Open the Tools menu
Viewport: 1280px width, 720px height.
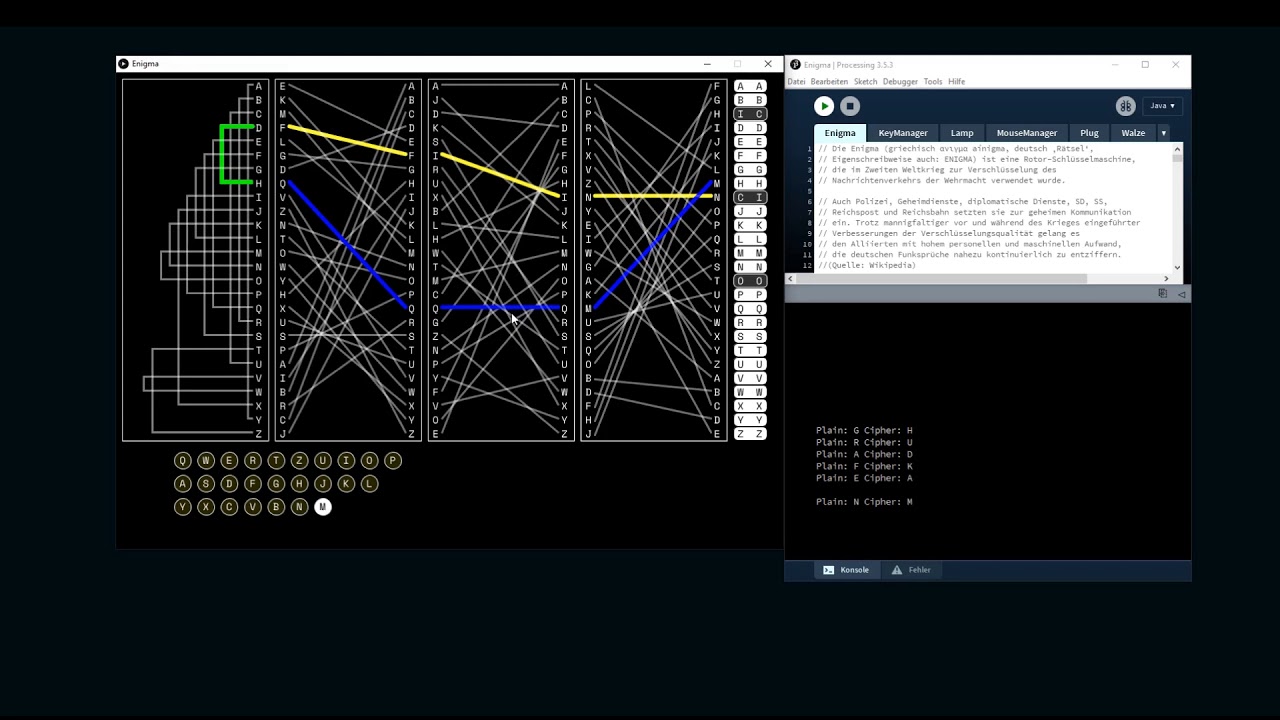(932, 82)
